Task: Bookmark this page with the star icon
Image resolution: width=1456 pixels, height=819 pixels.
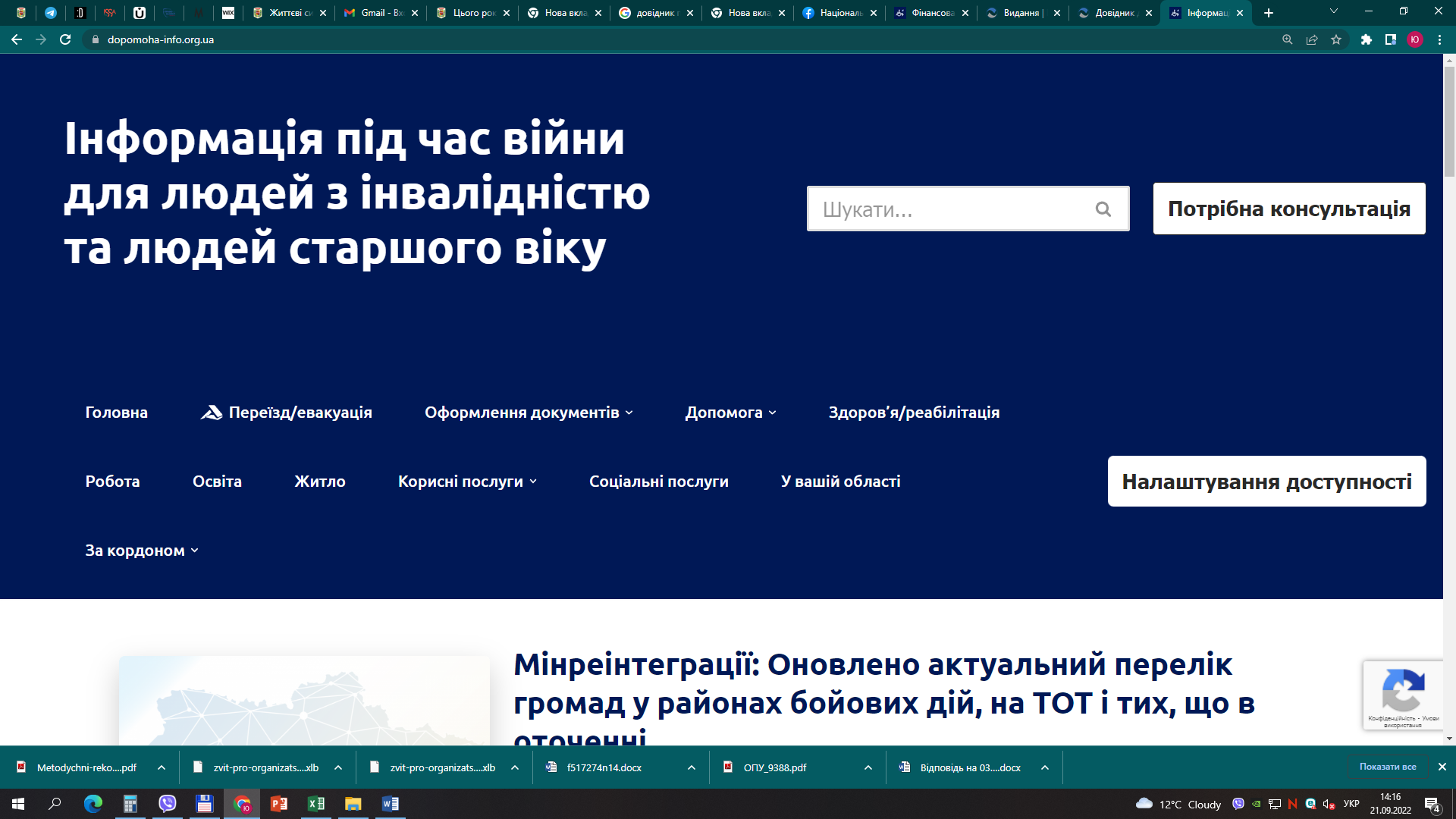Action: point(1336,39)
